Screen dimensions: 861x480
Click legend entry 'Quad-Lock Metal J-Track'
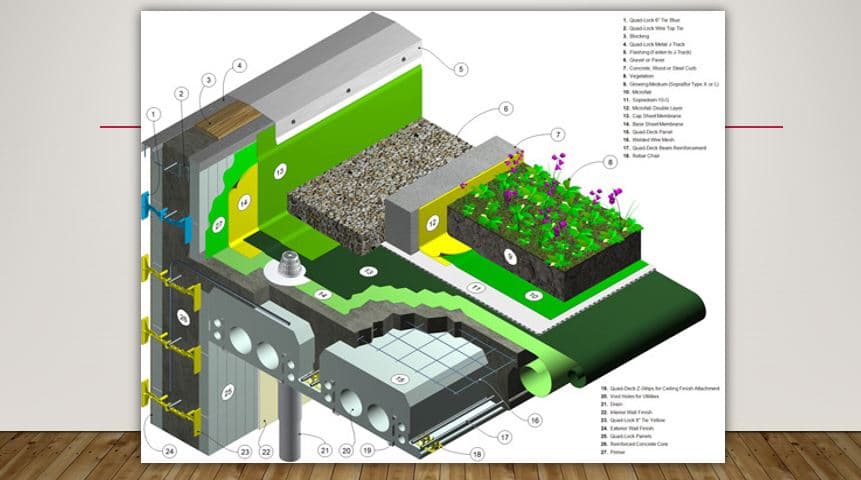coord(657,44)
